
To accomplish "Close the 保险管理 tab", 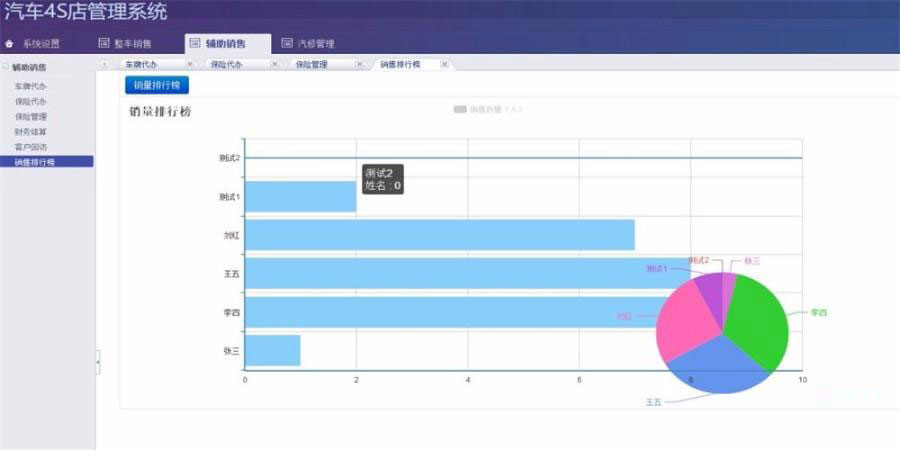I will click(360, 65).
